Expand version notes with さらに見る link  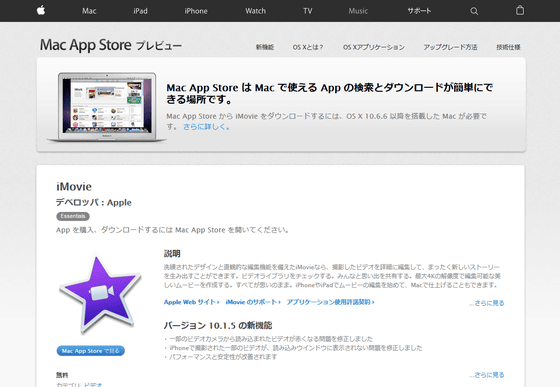486,375
